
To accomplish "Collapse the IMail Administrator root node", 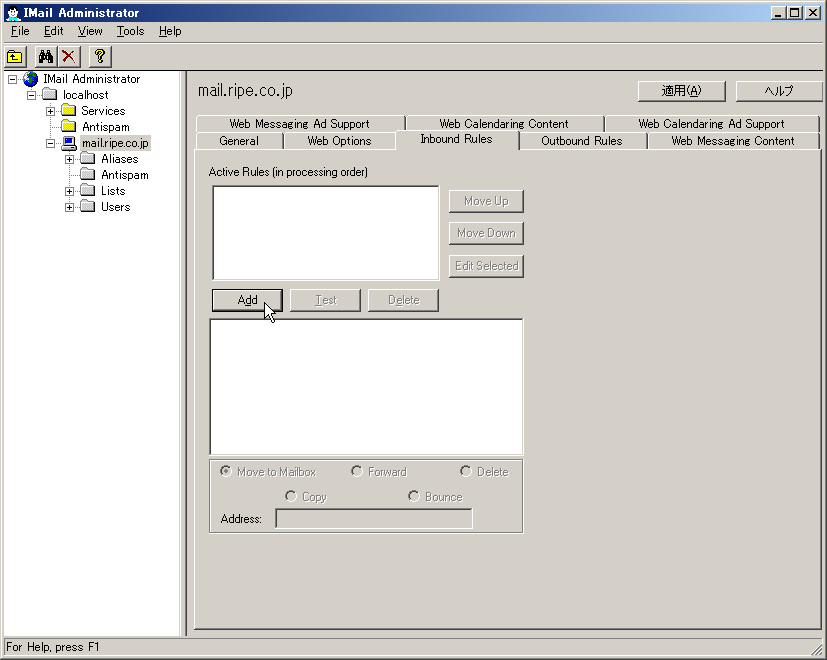I will [x=12, y=80].
